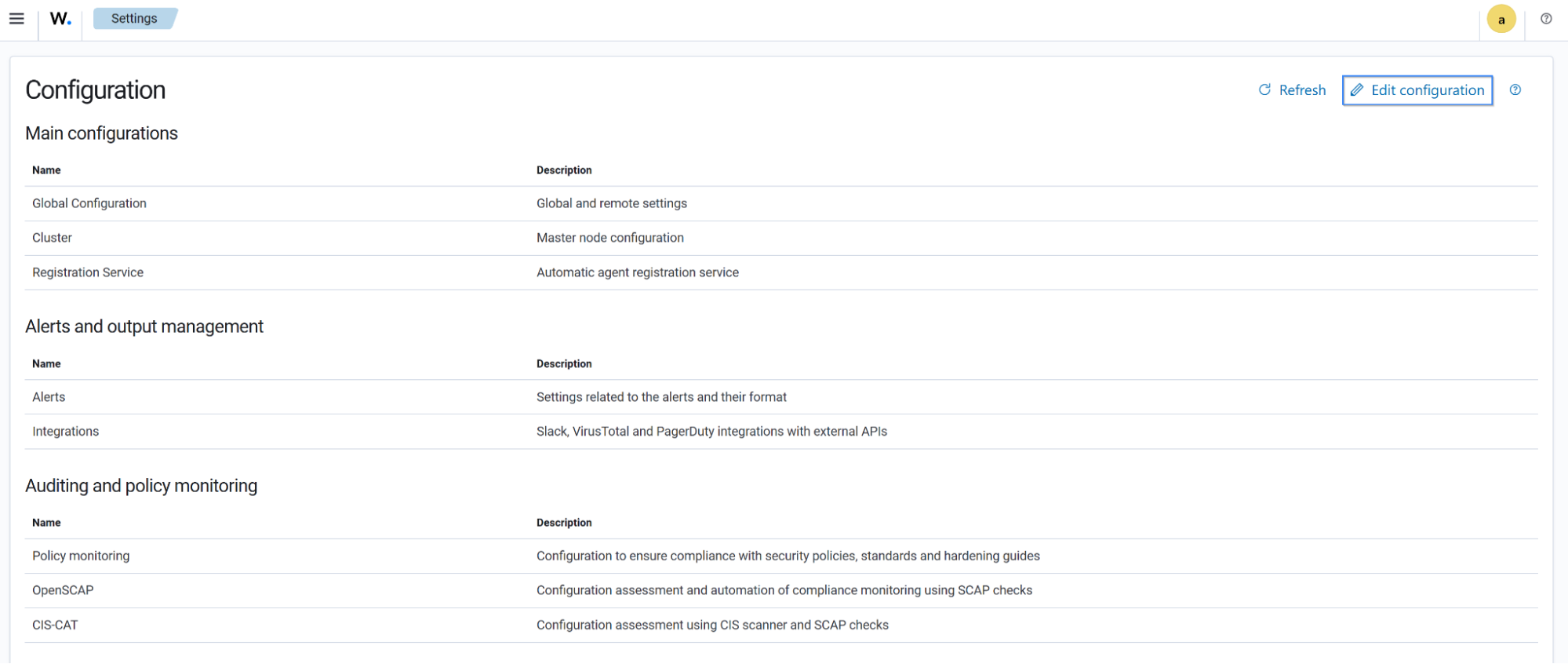The height and width of the screenshot is (664, 1568).
Task: Open OpenSCAP compliance configuration
Action: click(63, 589)
